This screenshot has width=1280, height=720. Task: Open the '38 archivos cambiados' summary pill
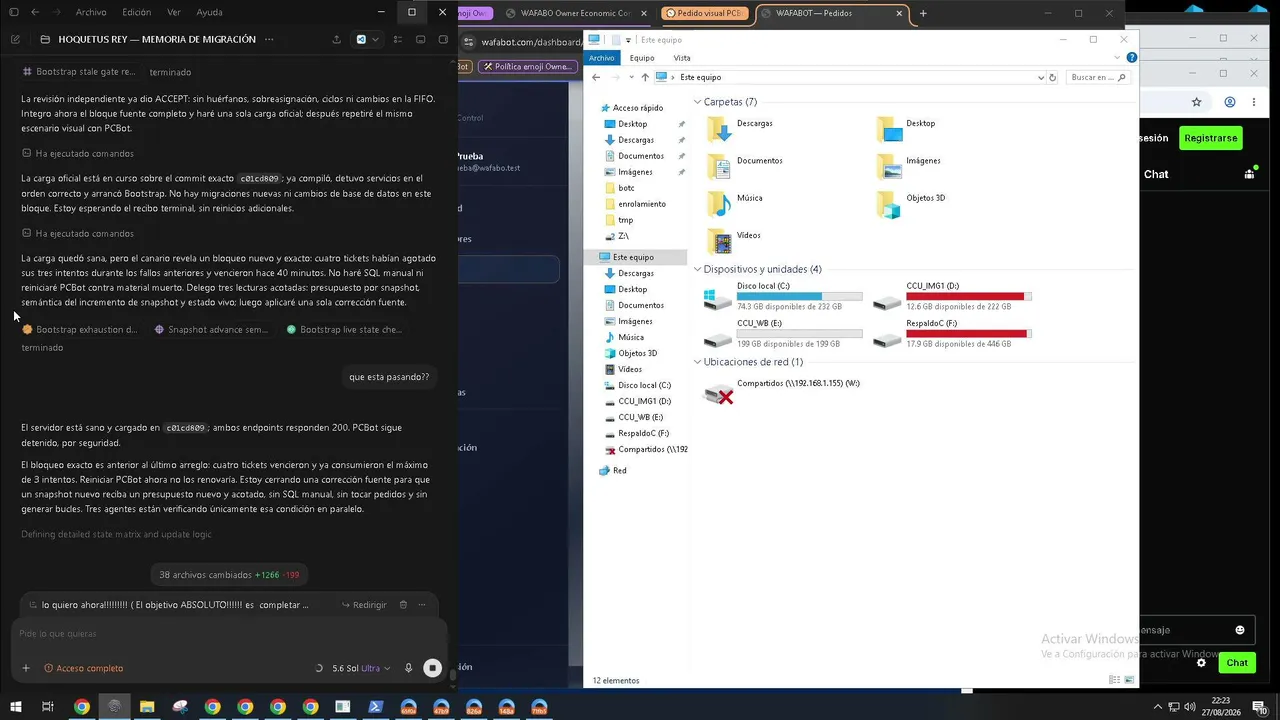(229, 575)
